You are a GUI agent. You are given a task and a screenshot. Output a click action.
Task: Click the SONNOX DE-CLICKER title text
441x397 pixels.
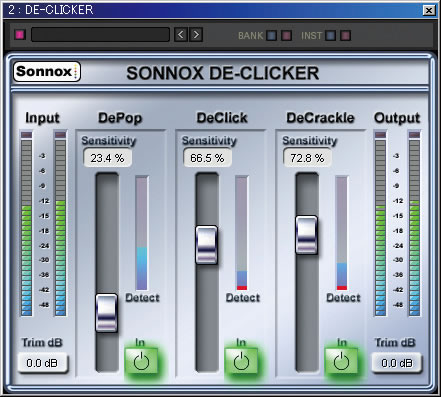[223, 73]
